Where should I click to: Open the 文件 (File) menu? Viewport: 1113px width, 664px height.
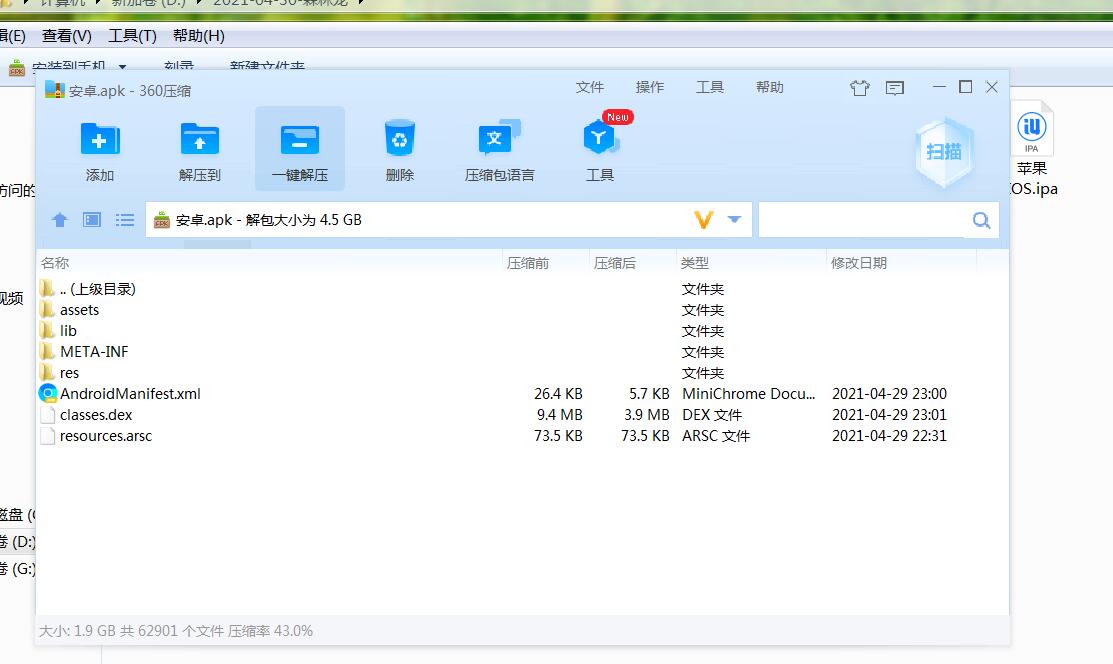coord(590,88)
